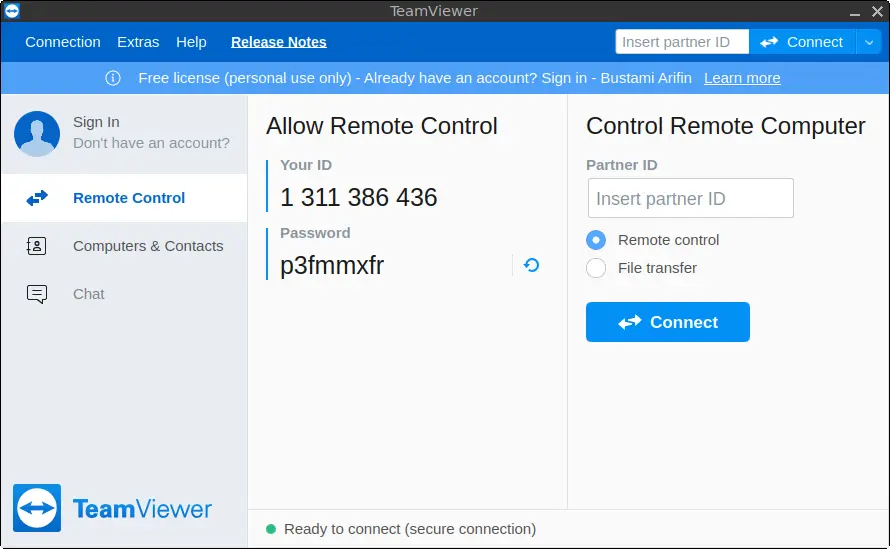The width and height of the screenshot is (890, 549).
Task: Switch to Remote Control tab
Action: [124, 198]
